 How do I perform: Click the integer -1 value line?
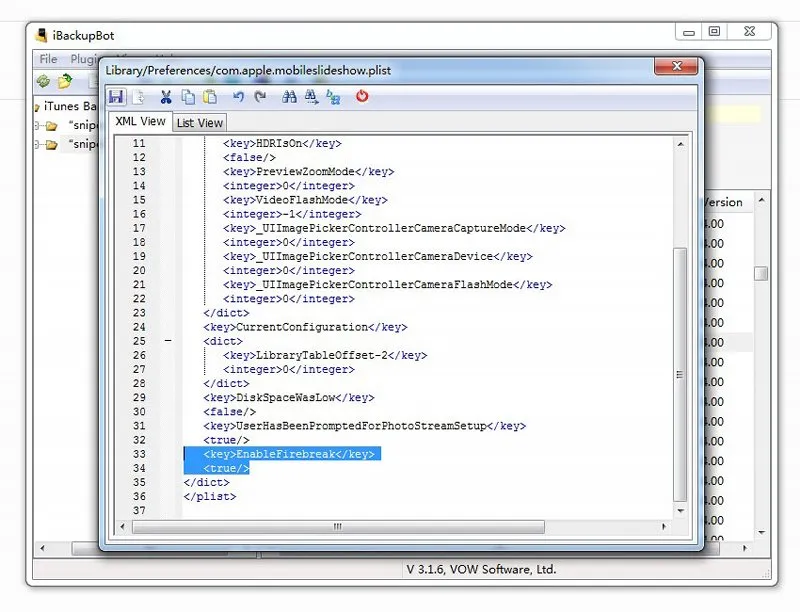(x=292, y=214)
